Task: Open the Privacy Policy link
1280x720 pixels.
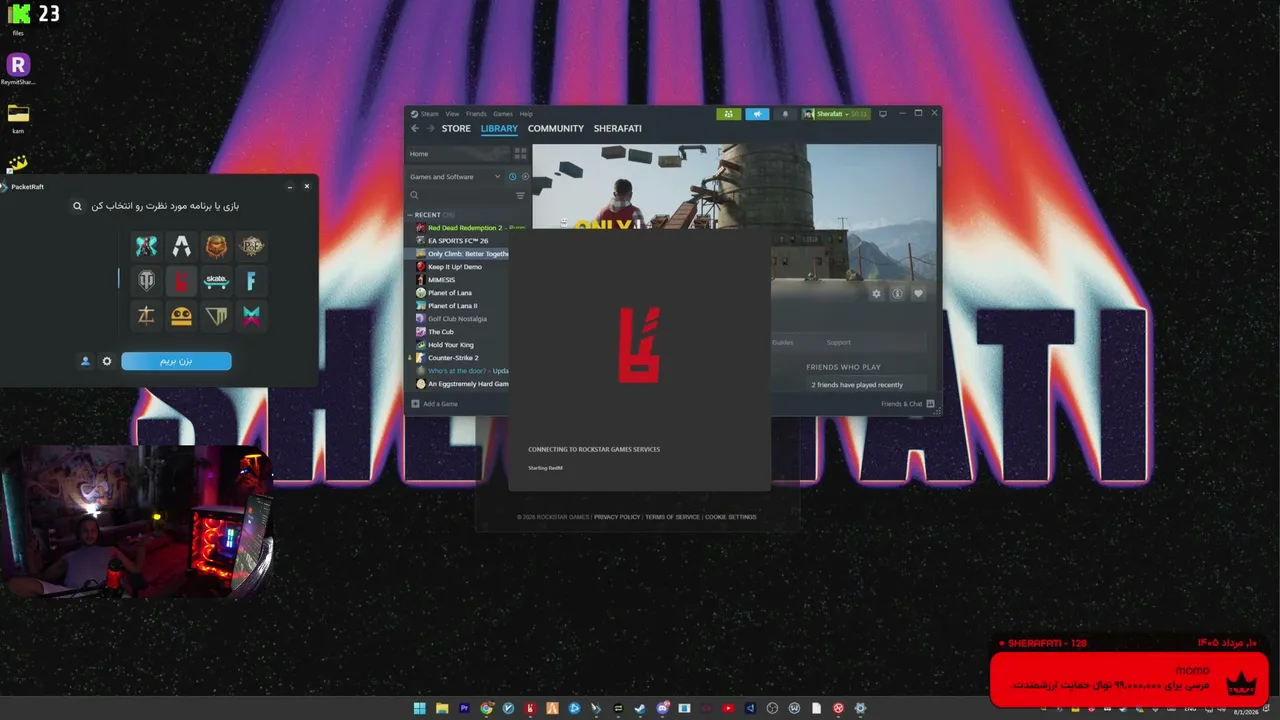Action: click(x=617, y=517)
